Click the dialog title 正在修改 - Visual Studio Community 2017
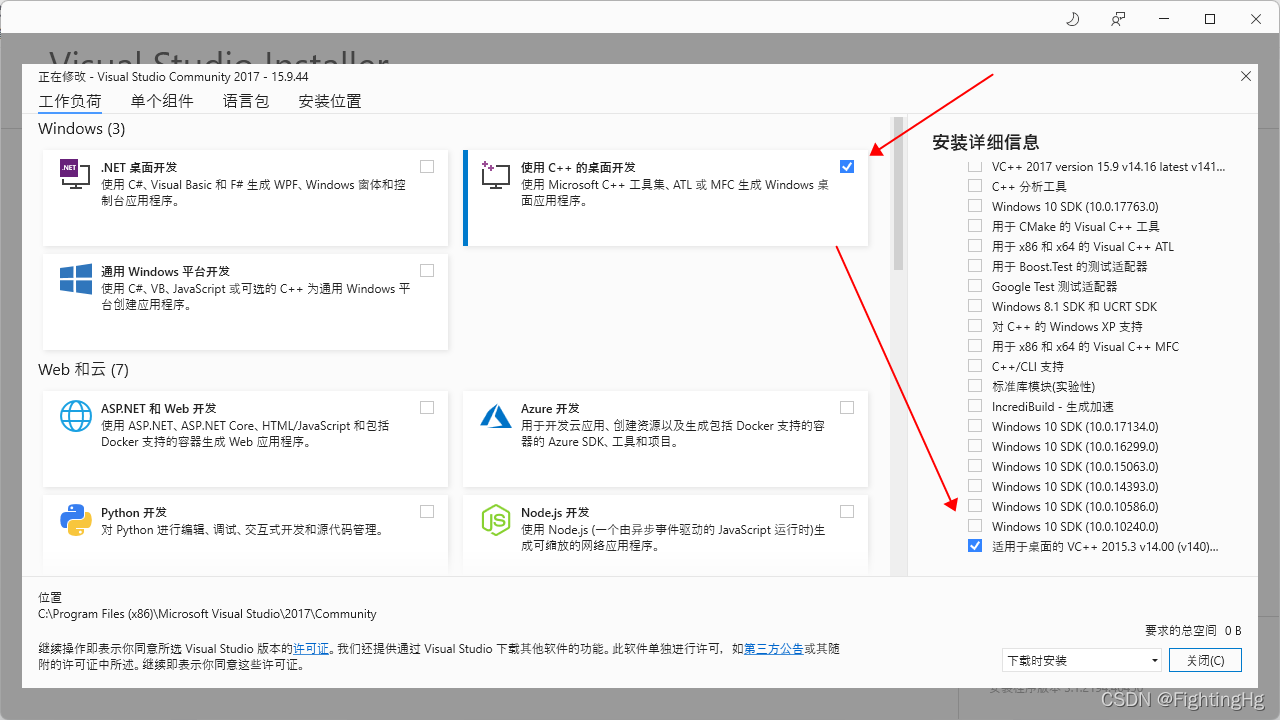This screenshot has width=1280, height=720. coord(173,76)
